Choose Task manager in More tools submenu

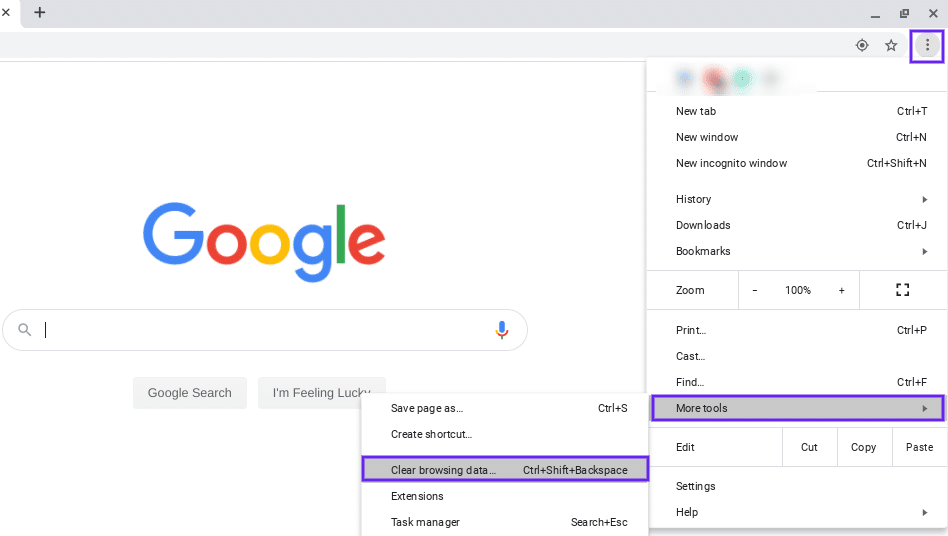click(425, 522)
